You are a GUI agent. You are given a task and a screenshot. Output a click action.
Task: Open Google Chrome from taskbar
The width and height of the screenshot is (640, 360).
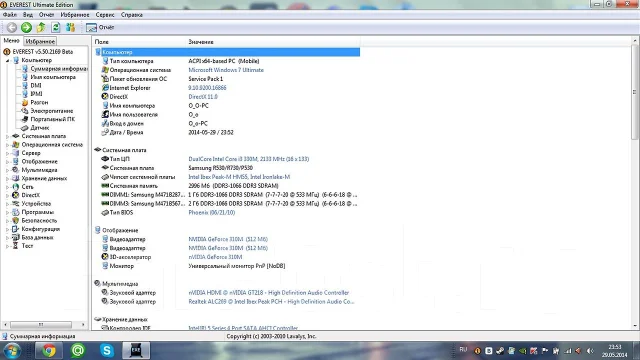[49, 351]
